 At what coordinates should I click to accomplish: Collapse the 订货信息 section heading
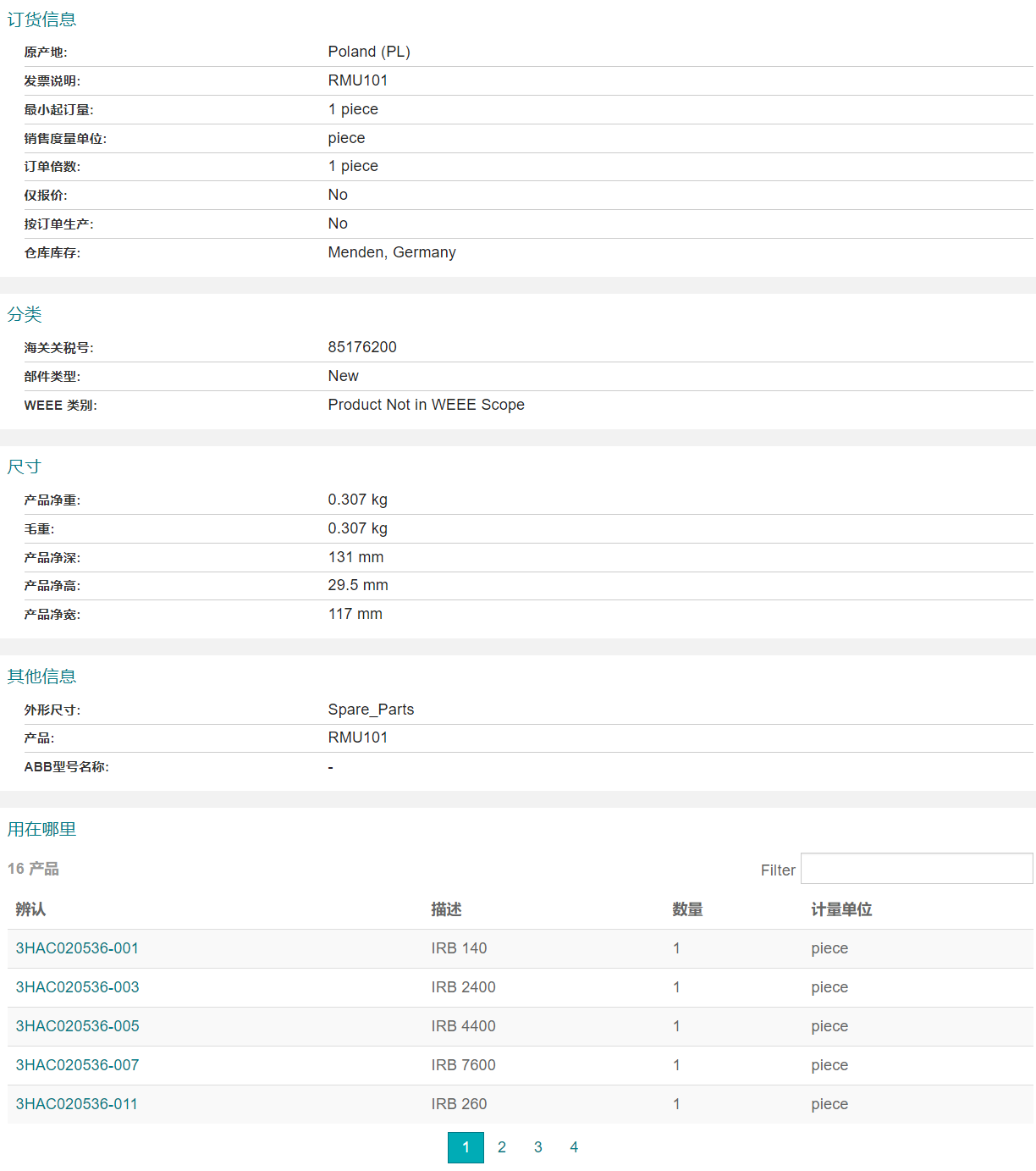point(41,19)
